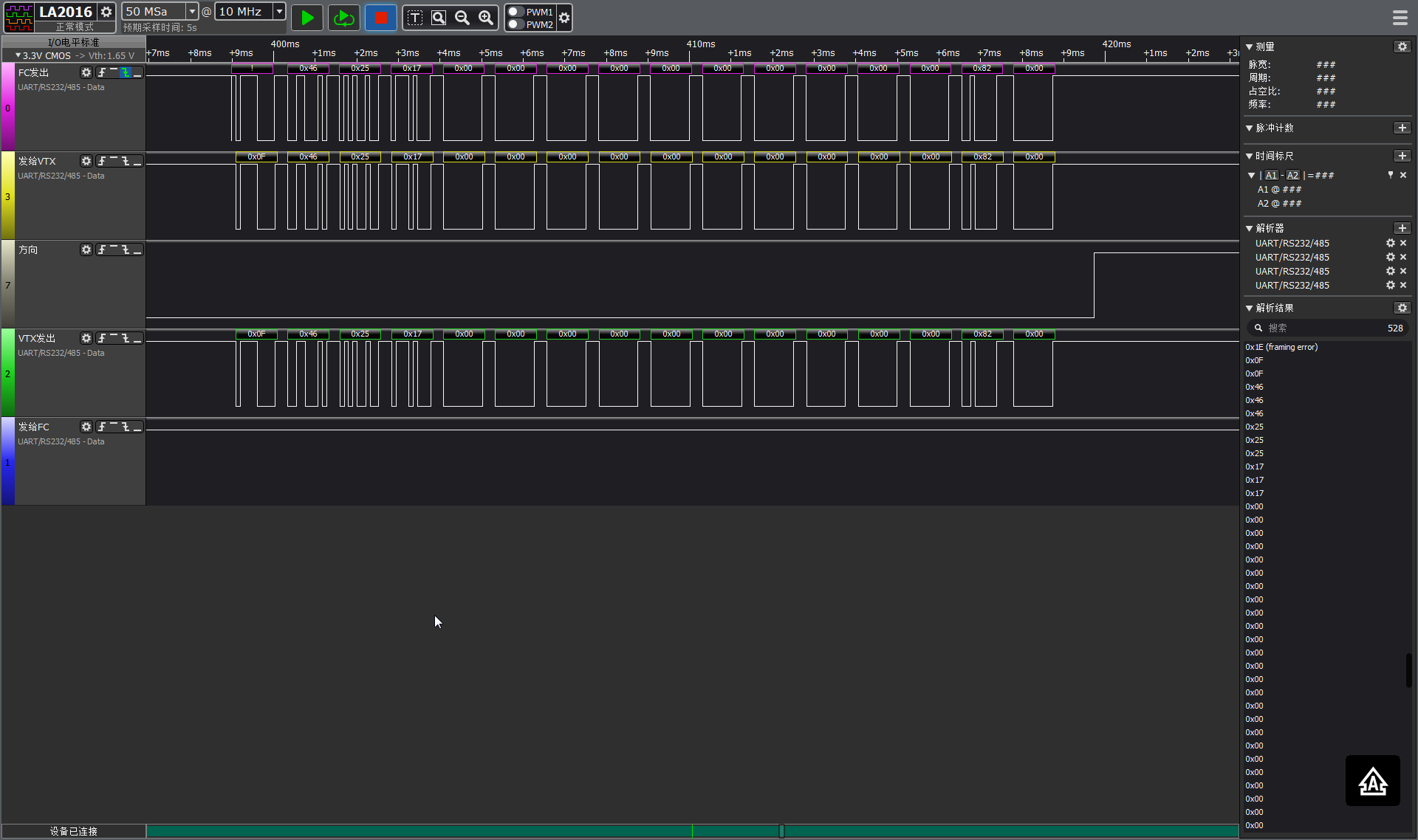Open LA2016 device settings gear
The image size is (1418, 840).
click(x=106, y=12)
